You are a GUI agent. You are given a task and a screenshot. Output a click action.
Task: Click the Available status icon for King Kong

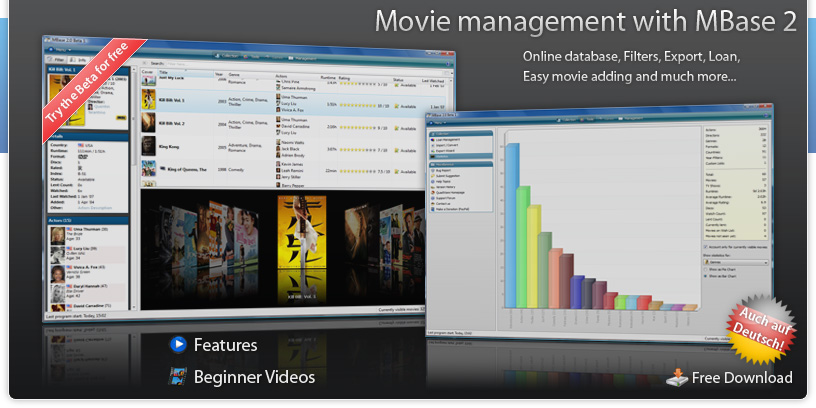(396, 150)
